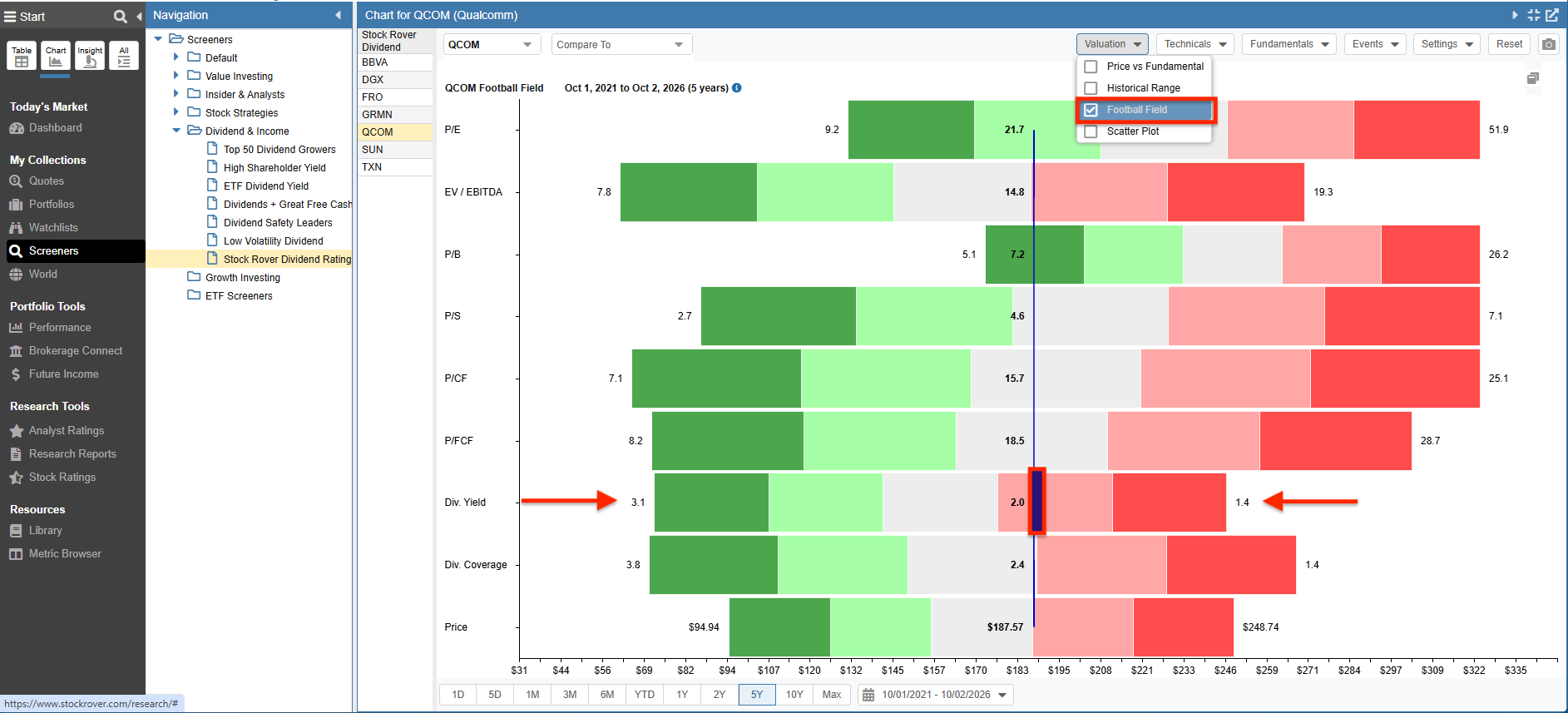
Task: Switch to the Chart view icon
Action: click(56, 56)
